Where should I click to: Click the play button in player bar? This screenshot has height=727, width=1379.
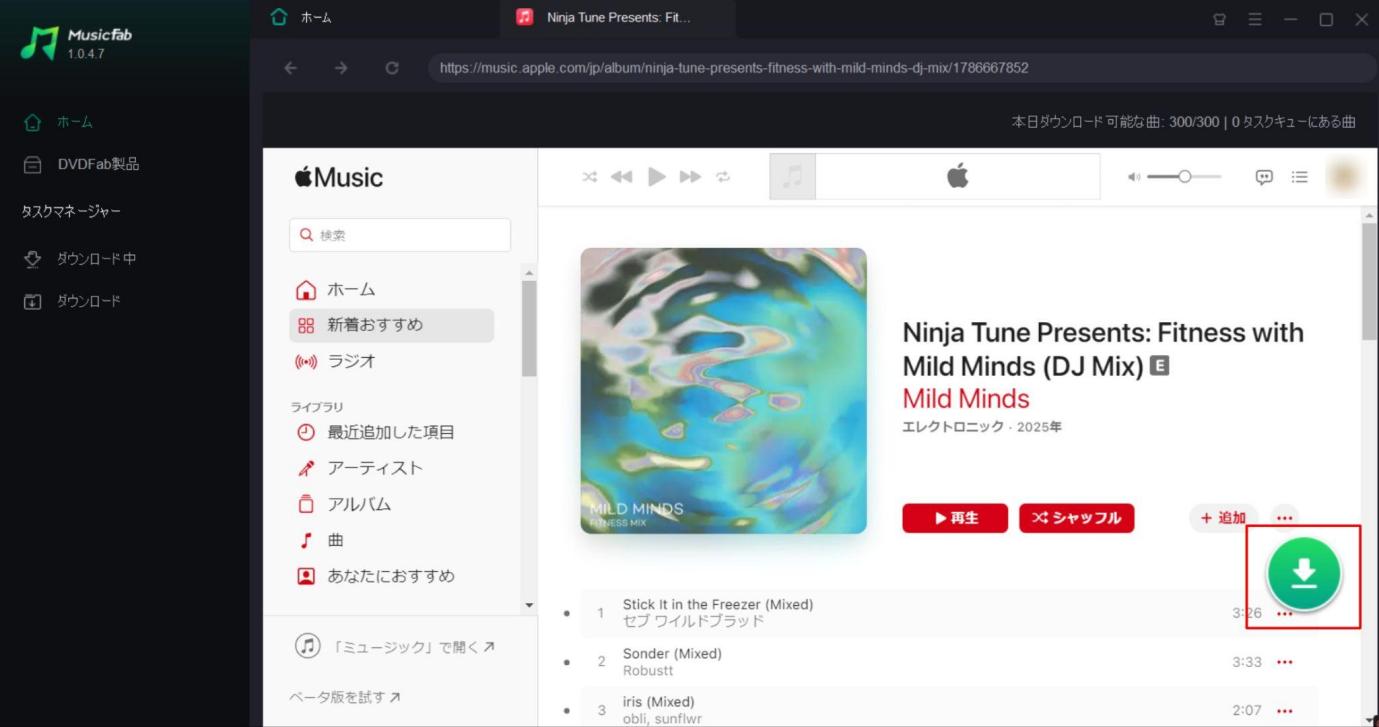656,177
